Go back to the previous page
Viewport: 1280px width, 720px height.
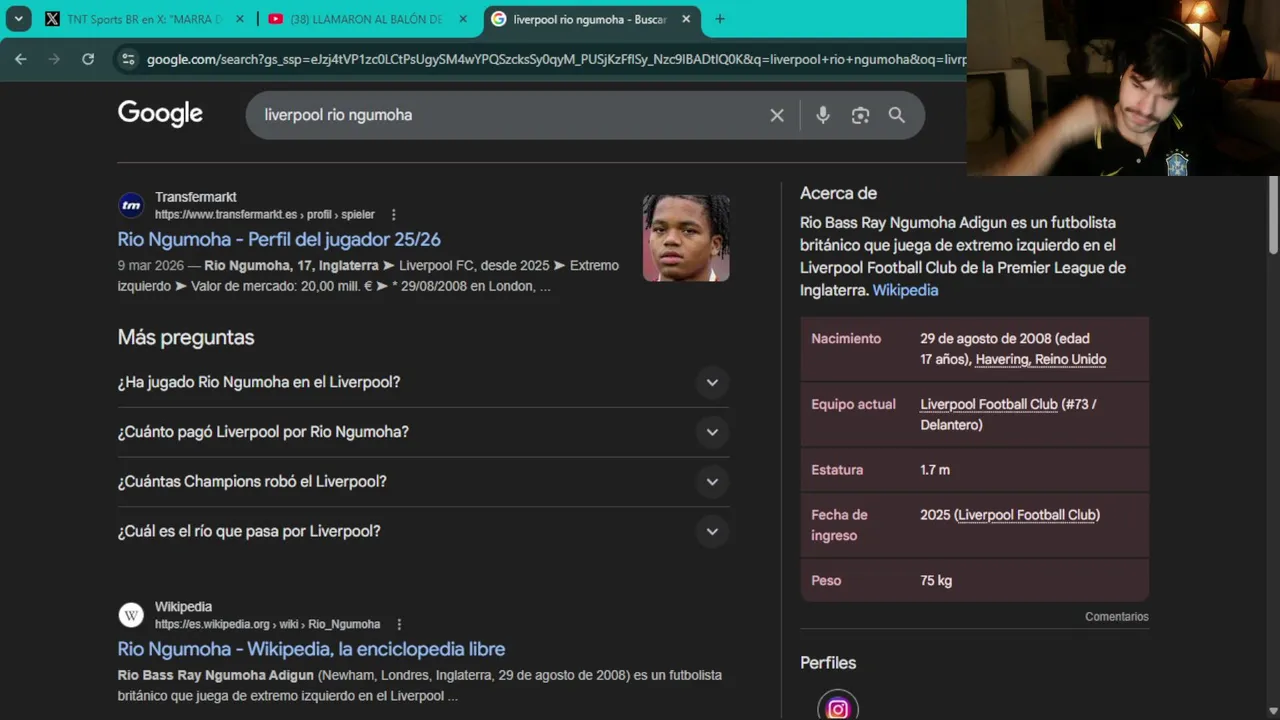pyautogui.click(x=20, y=59)
